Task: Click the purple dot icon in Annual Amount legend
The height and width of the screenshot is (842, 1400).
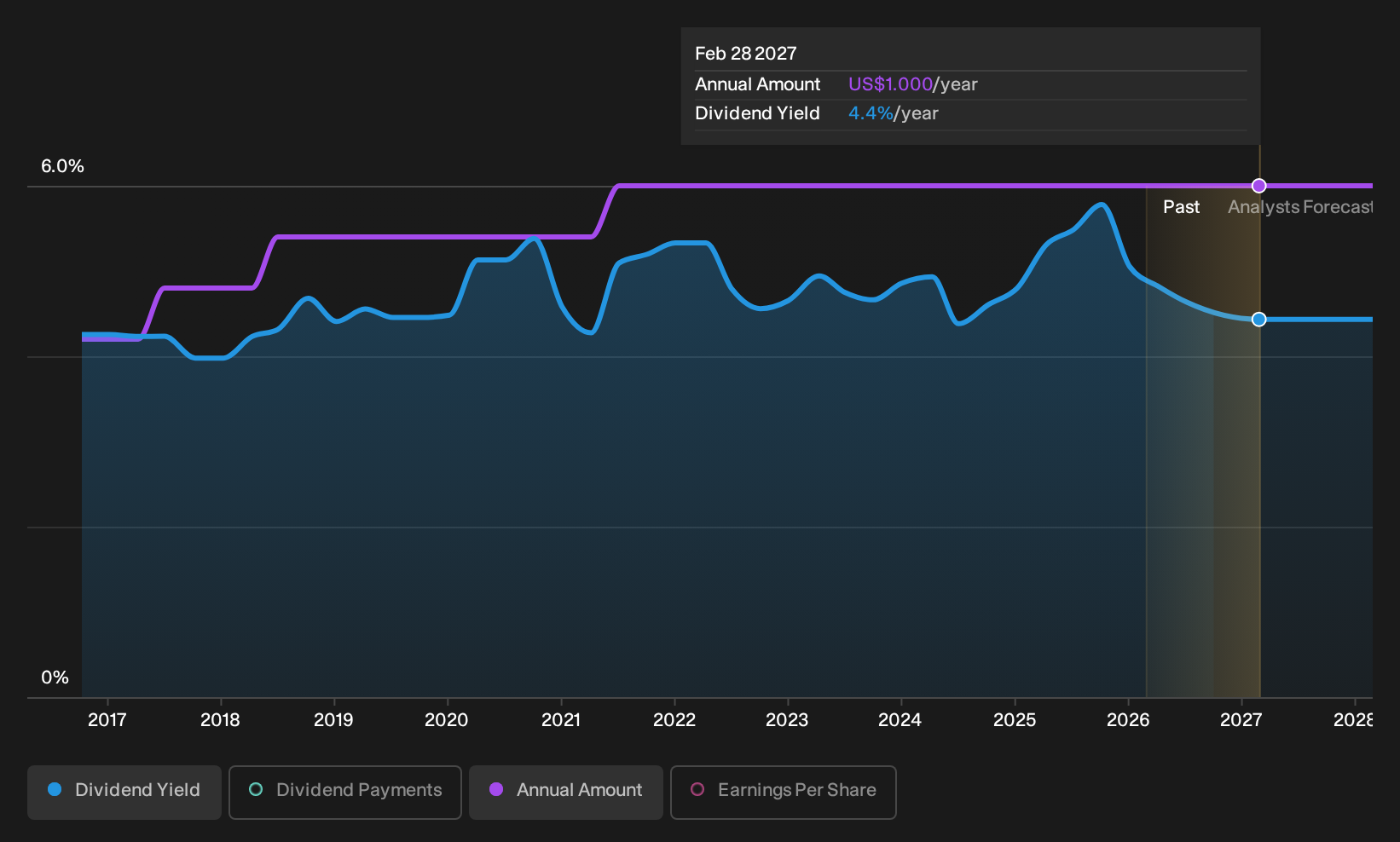Action: click(496, 789)
